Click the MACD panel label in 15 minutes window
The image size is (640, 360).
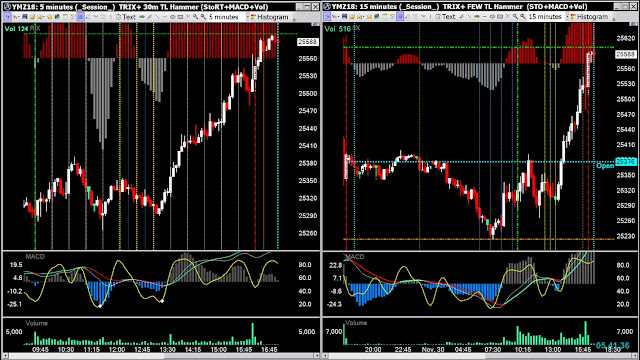[355, 256]
